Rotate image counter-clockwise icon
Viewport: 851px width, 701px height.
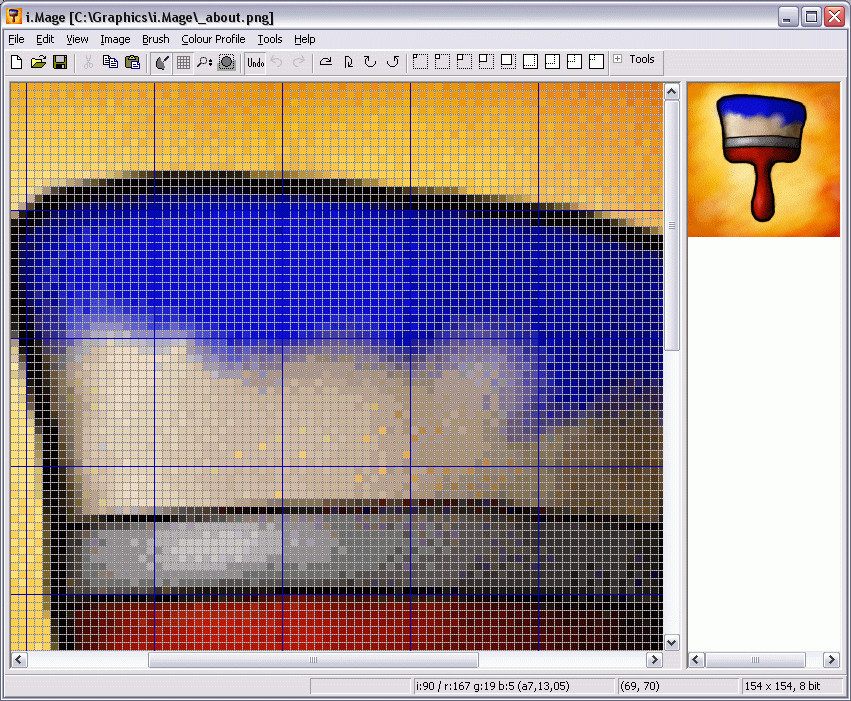click(x=392, y=62)
